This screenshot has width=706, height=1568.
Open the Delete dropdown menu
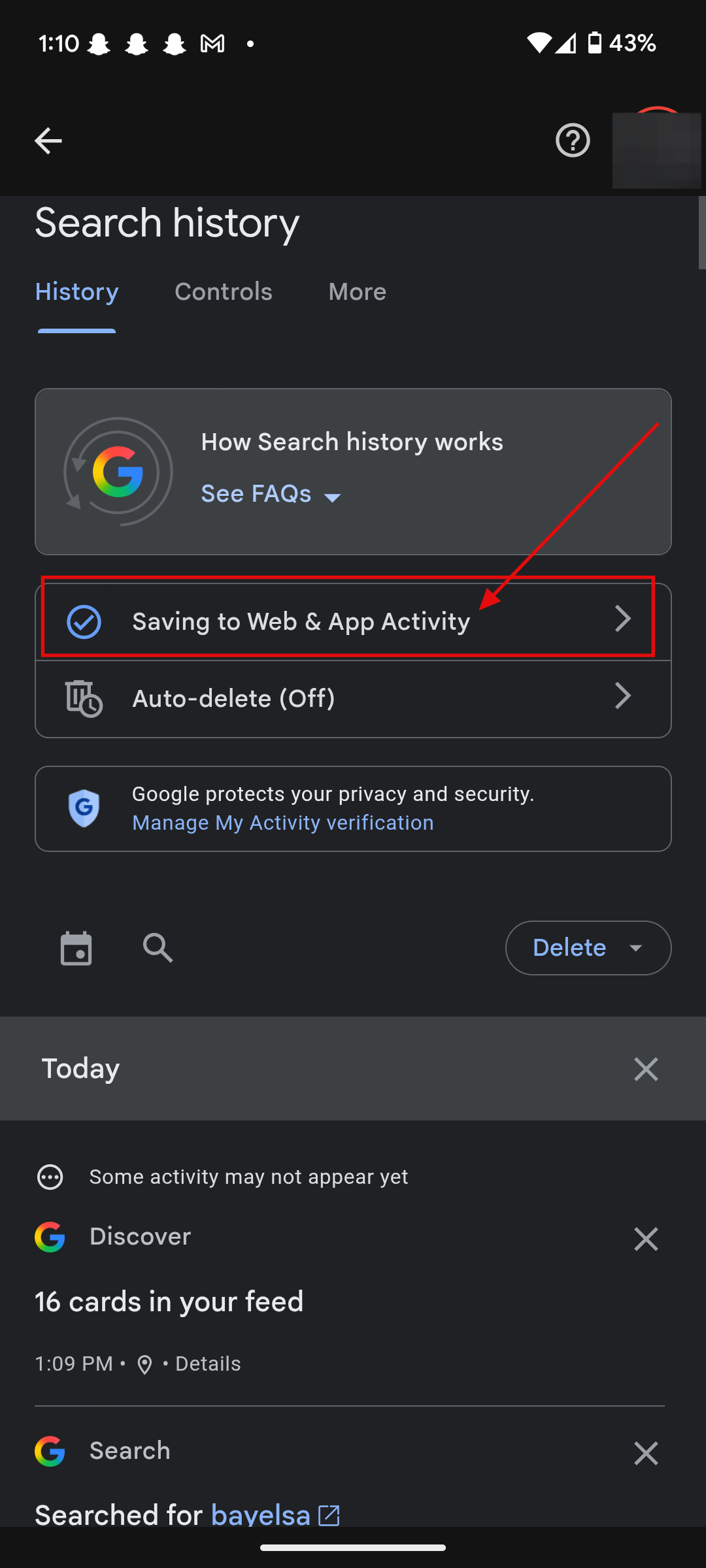coord(588,948)
